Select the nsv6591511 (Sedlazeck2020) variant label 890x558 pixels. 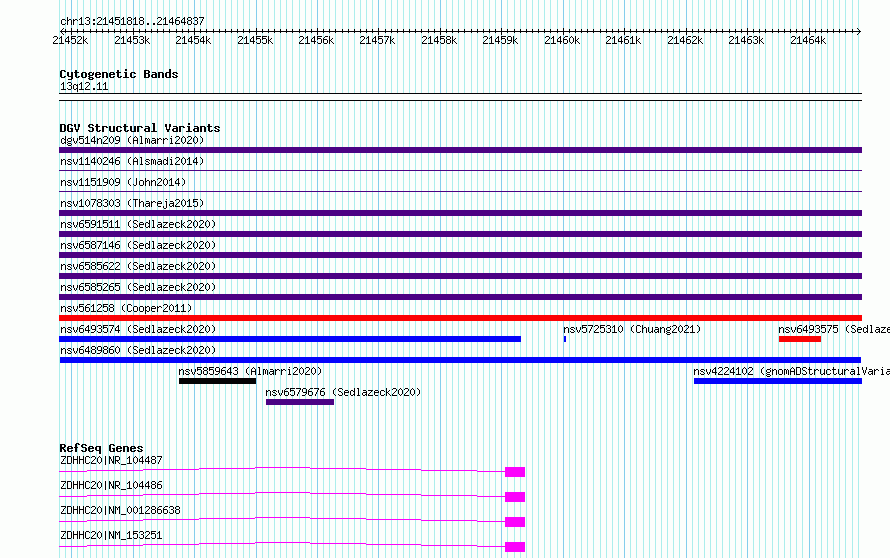[138, 224]
